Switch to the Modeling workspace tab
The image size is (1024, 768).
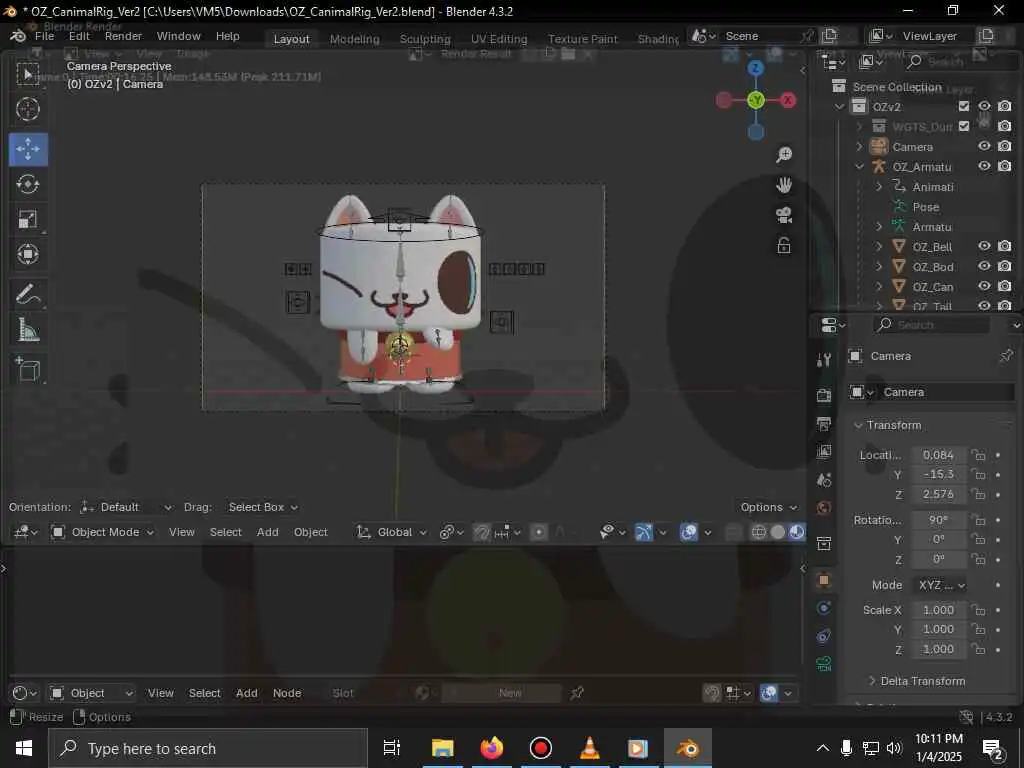[355, 39]
